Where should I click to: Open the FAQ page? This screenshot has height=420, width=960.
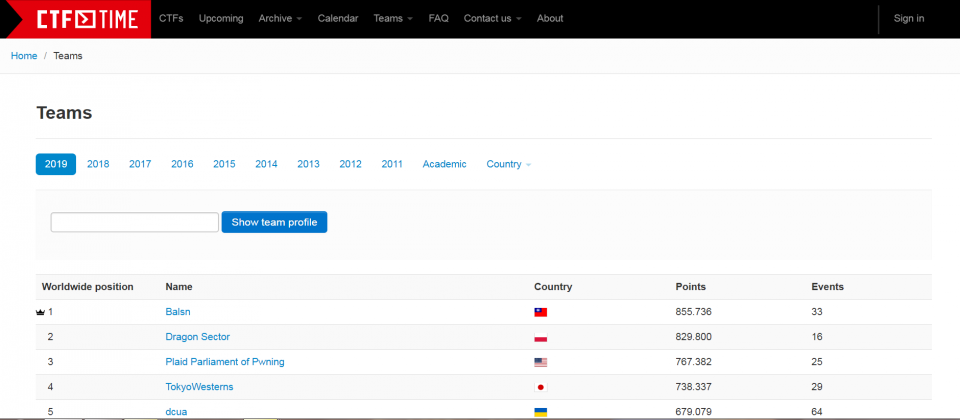438,18
